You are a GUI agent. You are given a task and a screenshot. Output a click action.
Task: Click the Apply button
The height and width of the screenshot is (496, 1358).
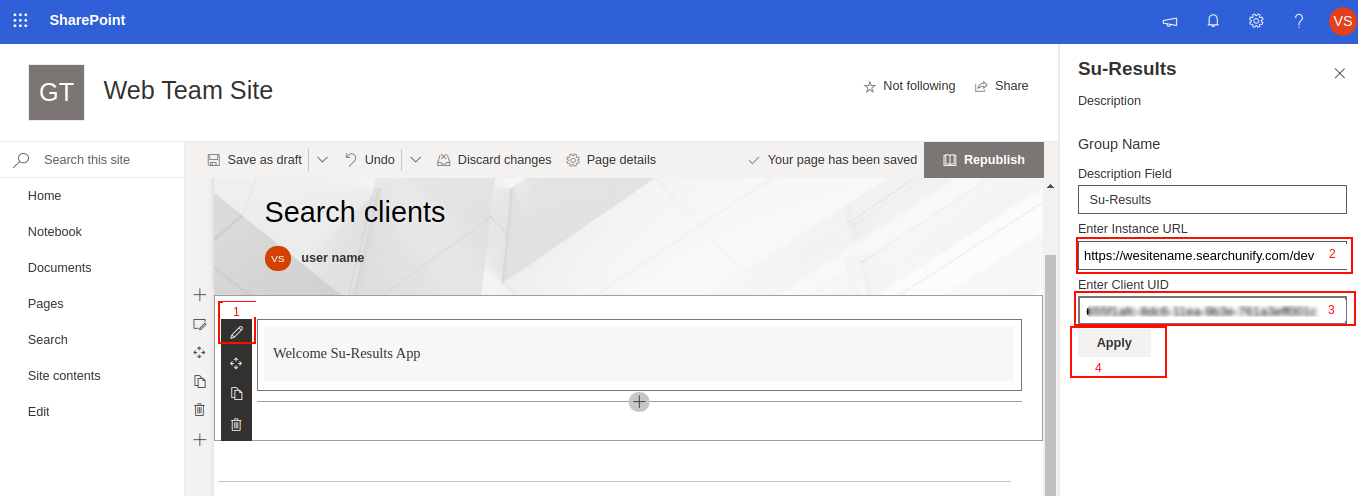tap(1114, 343)
